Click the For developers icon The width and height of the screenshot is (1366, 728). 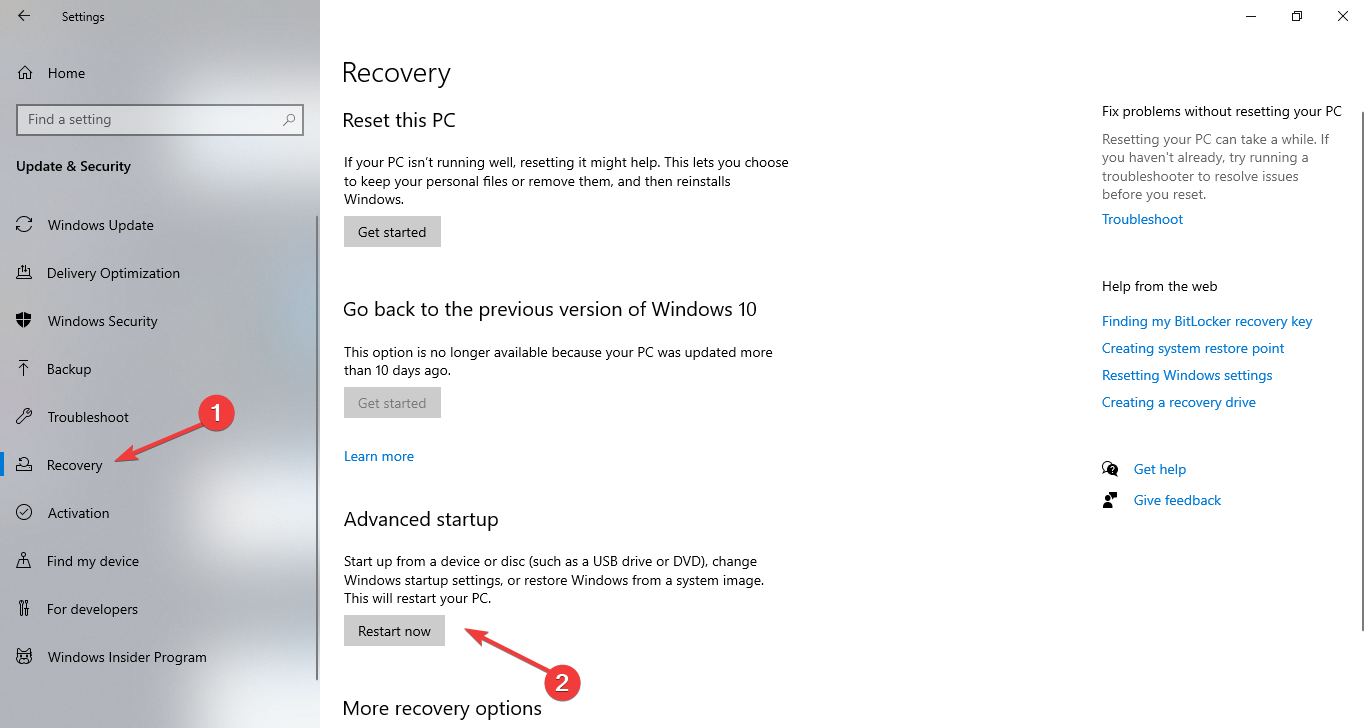(25, 609)
